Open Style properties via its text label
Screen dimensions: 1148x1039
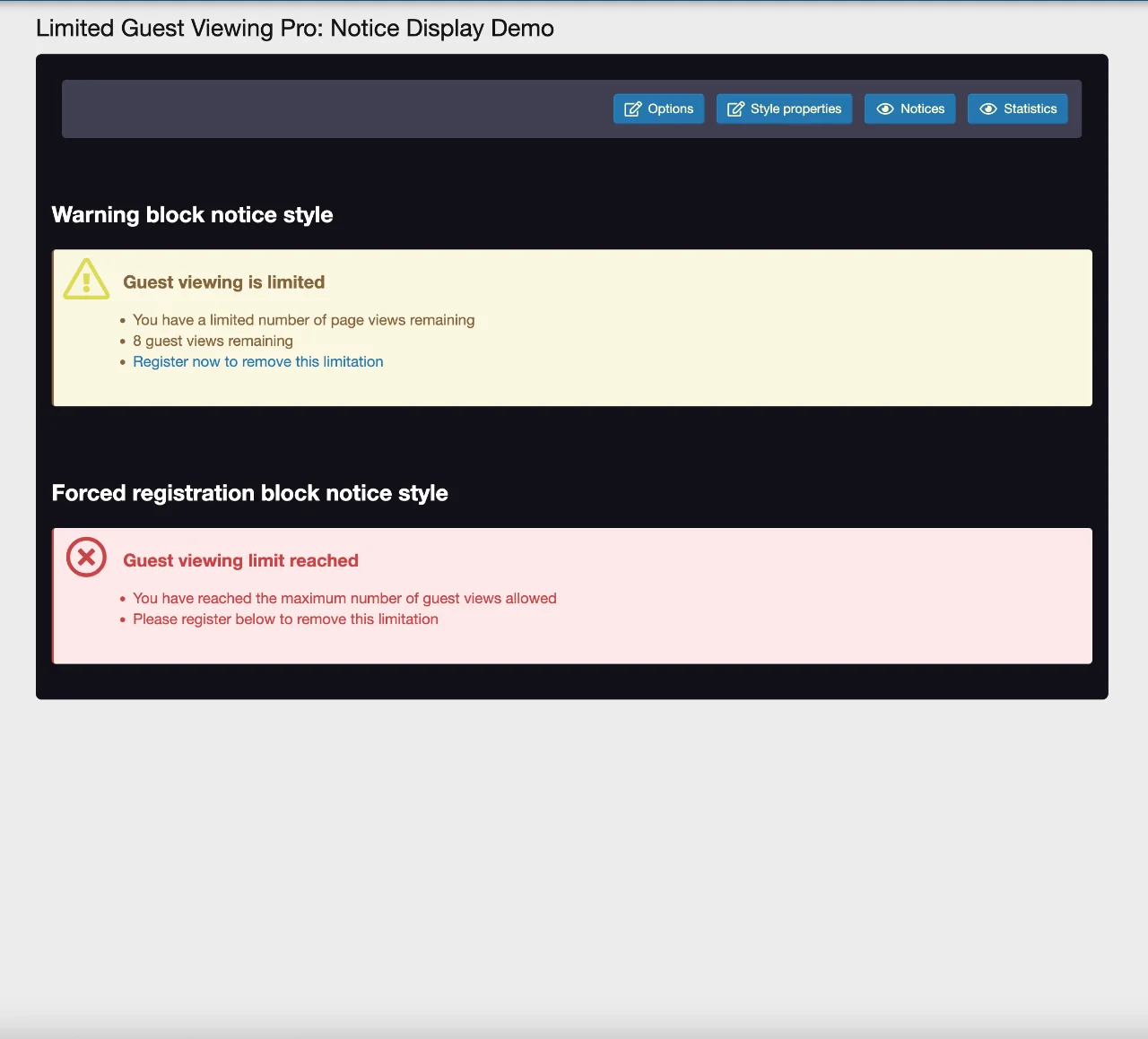(x=796, y=109)
